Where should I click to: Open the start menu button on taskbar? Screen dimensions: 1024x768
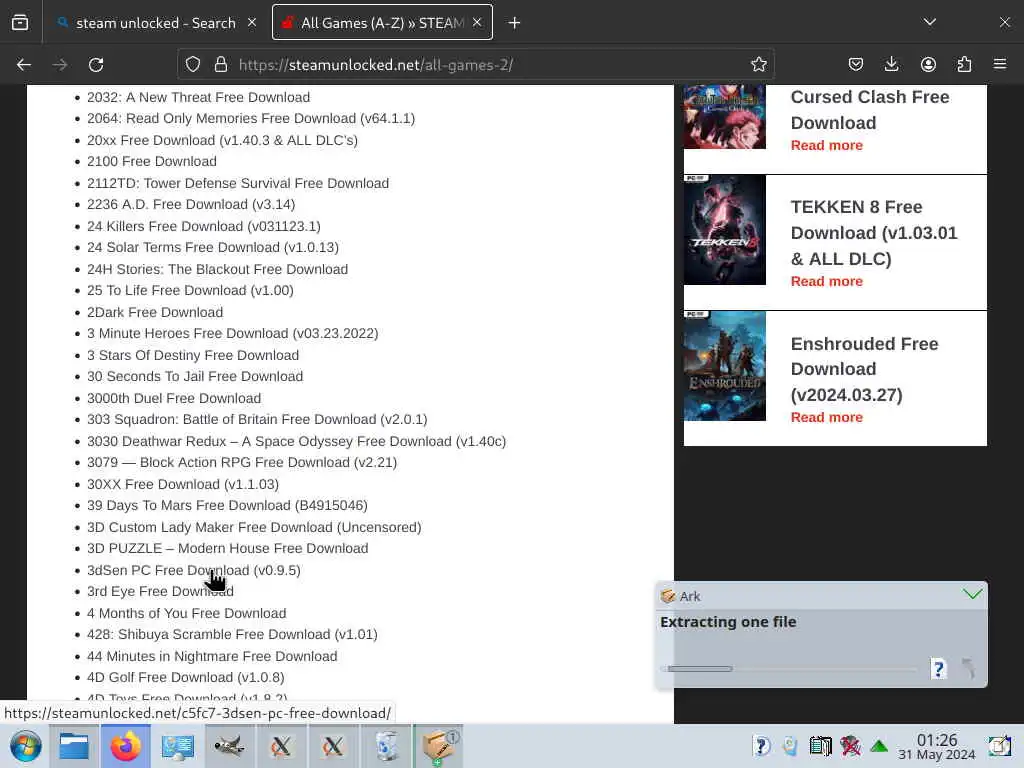(x=25, y=746)
